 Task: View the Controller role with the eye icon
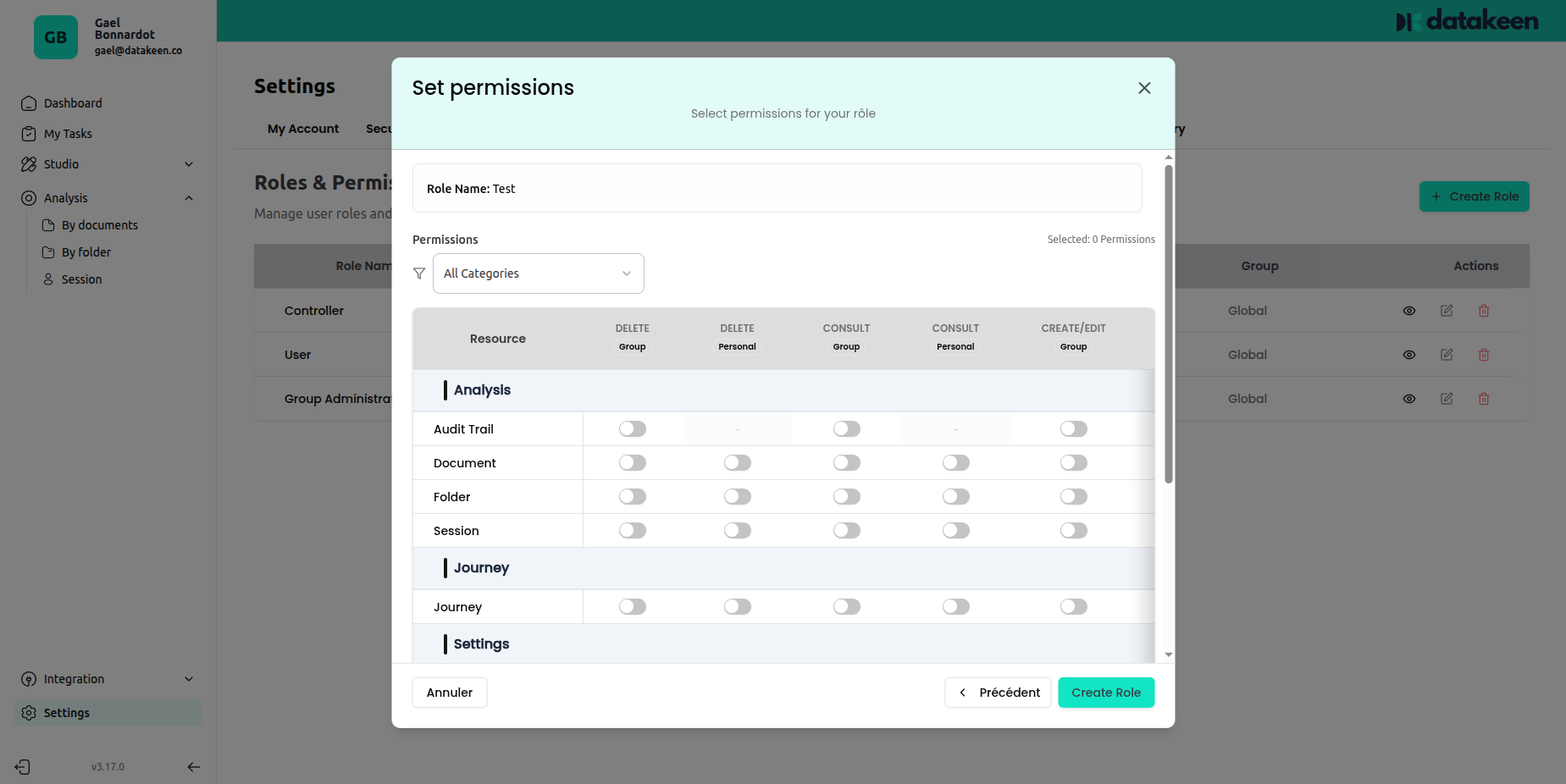coord(1409,311)
